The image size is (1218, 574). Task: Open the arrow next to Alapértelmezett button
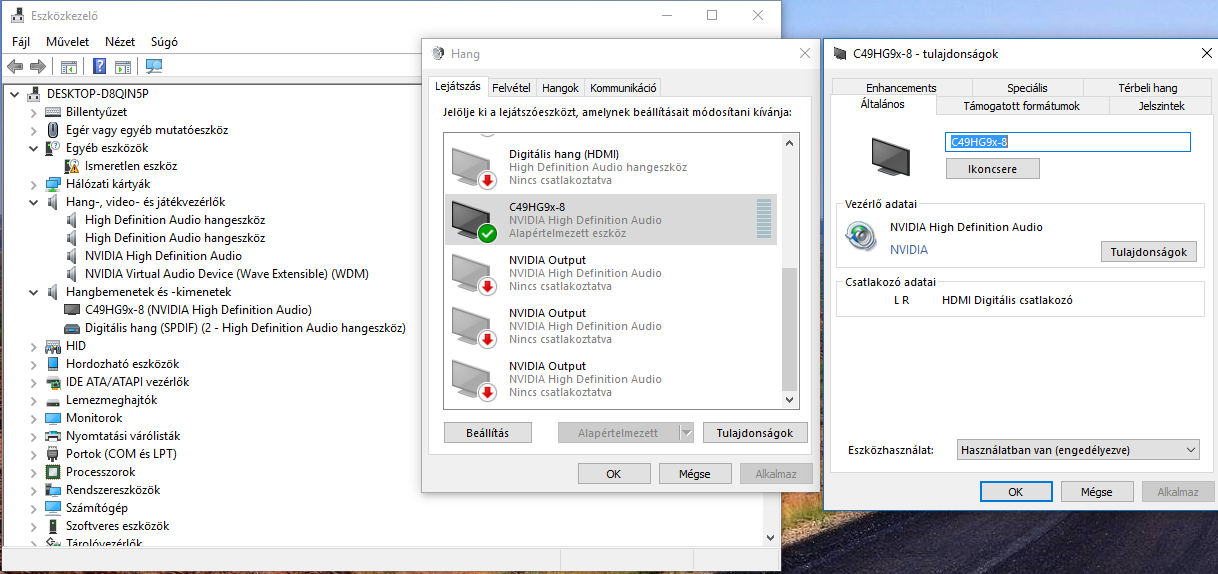coord(686,433)
